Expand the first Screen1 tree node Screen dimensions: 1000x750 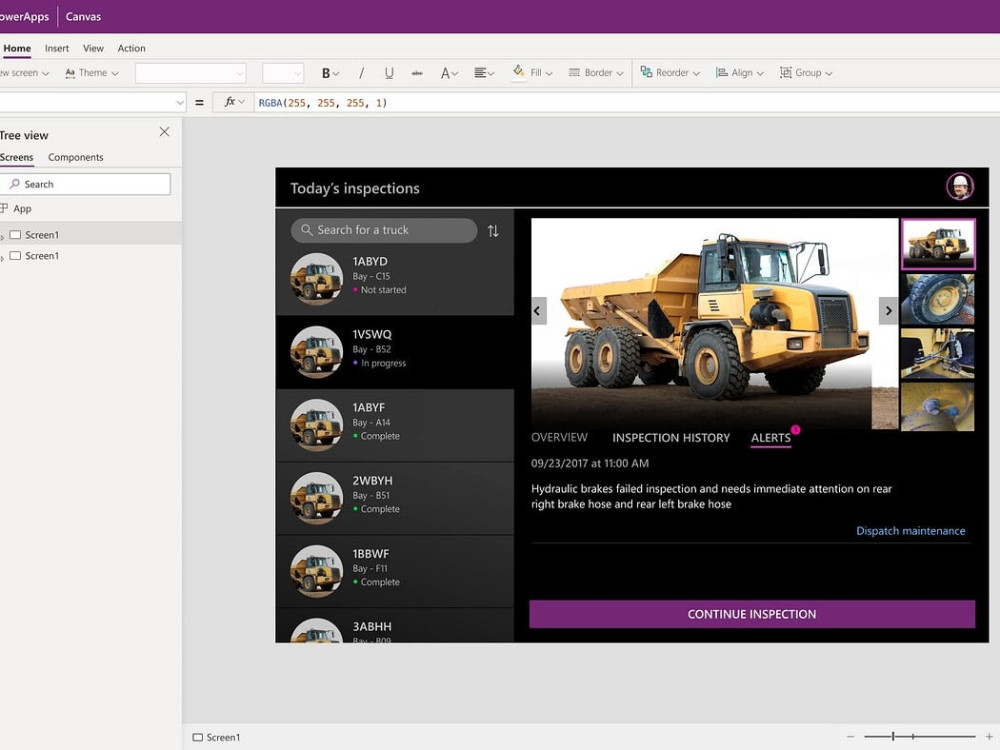pos(3,237)
